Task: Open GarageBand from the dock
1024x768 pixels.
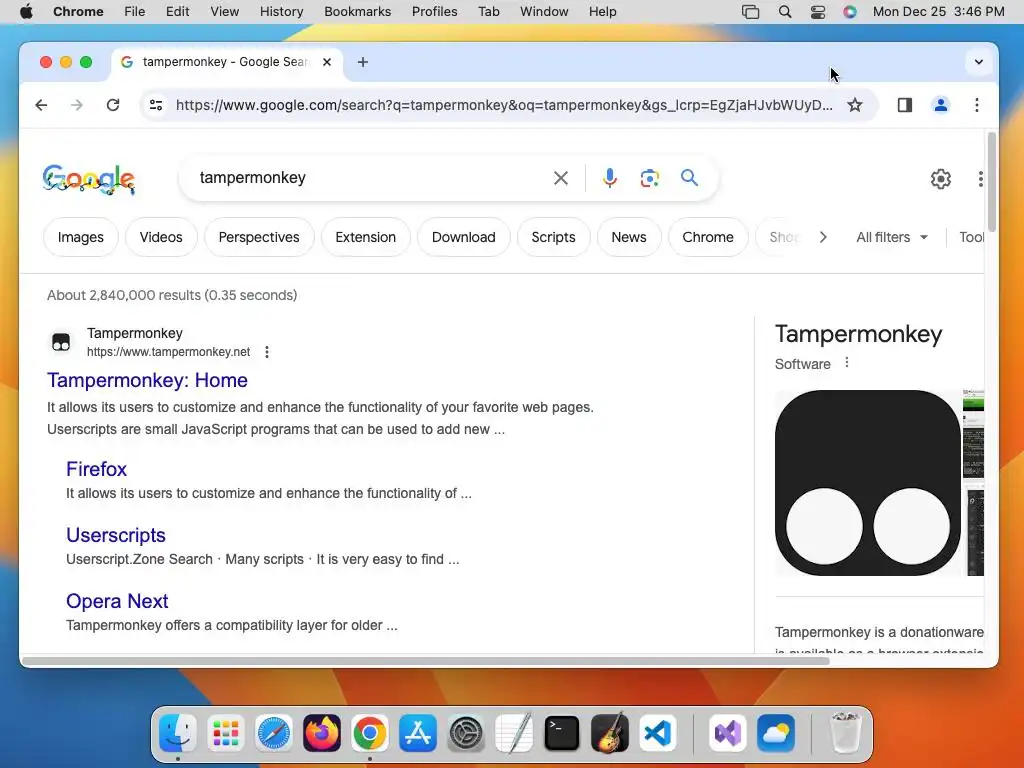Action: point(610,733)
